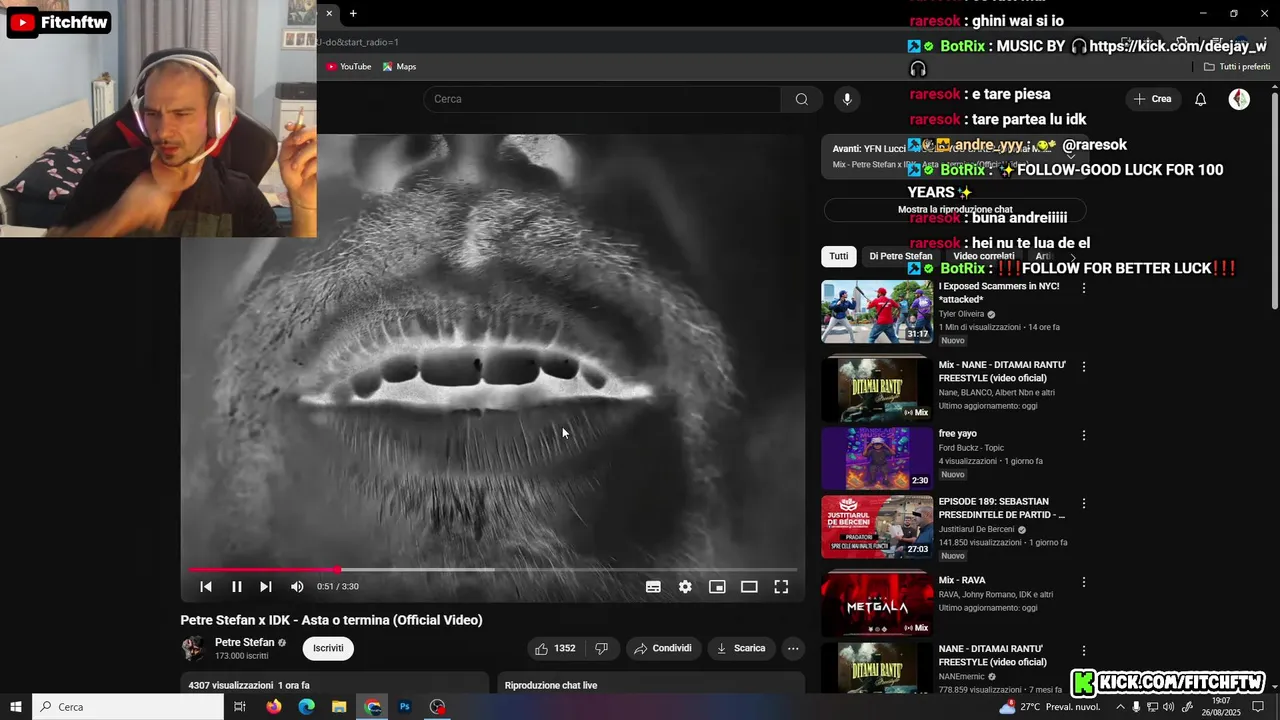
Task: Open the Petre Stefan channel avatar
Action: 193,648
